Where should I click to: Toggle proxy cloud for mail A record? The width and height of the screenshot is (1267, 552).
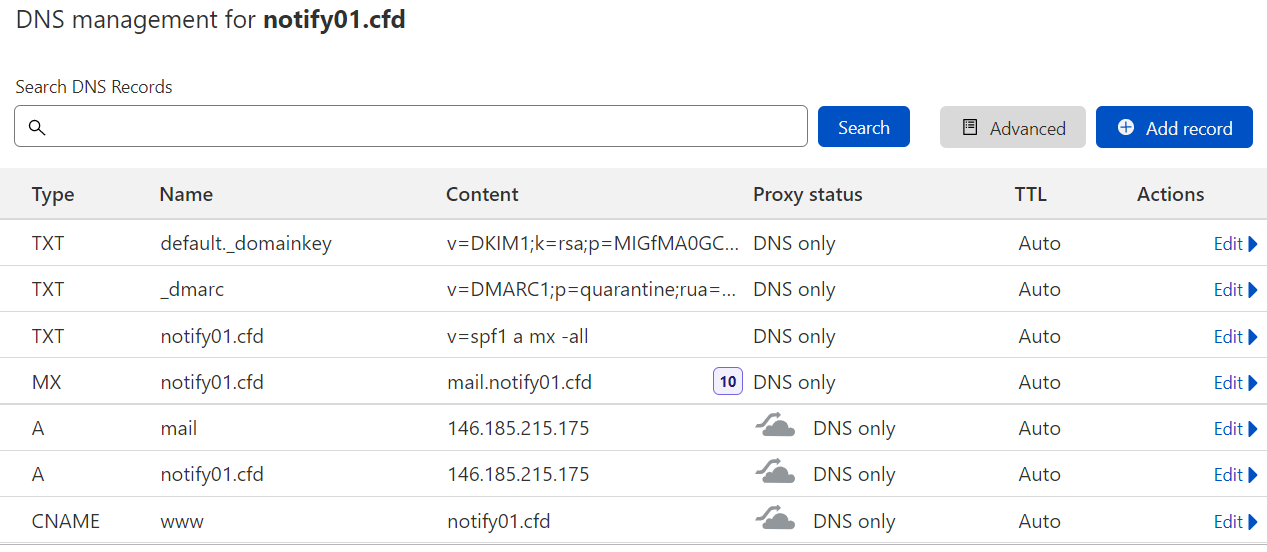click(x=775, y=428)
